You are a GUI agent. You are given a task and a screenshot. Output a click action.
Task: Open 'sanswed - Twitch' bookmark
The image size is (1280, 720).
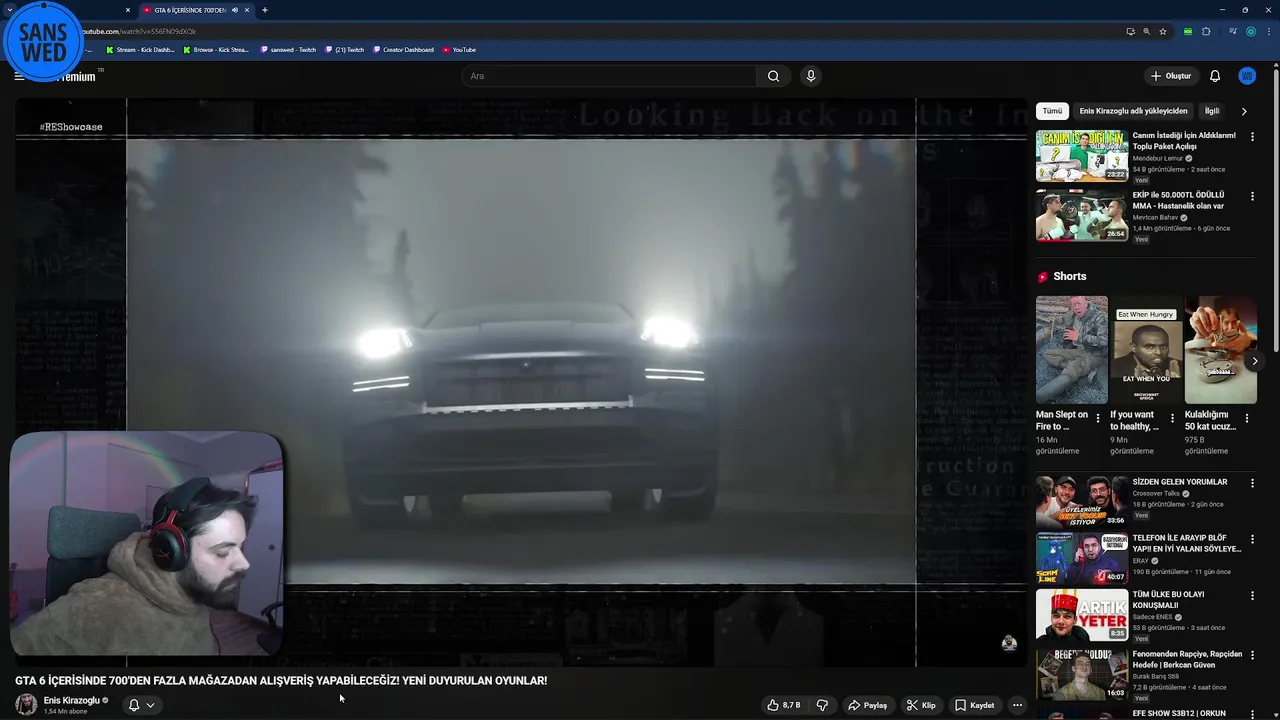[288, 49]
